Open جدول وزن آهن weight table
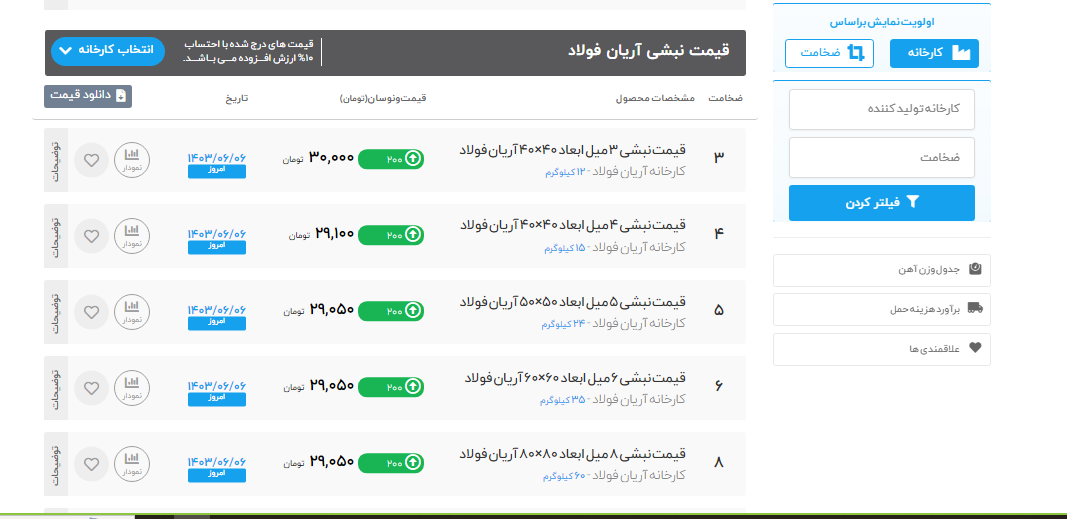Viewport: 1067px width, 519px height. tap(881, 269)
